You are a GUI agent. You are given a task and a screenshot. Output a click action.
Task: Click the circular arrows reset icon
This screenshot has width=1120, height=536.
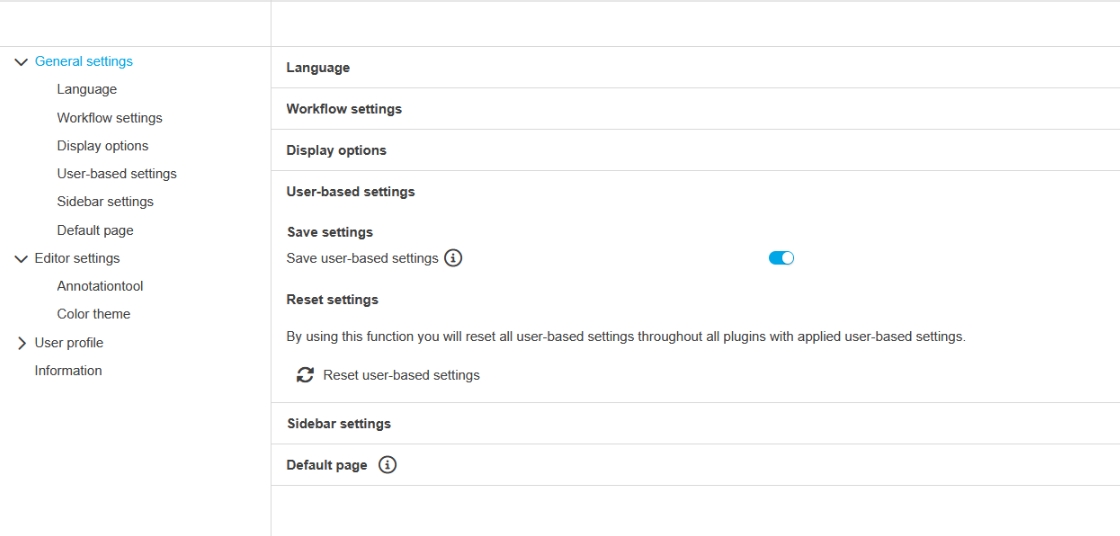(305, 375)
